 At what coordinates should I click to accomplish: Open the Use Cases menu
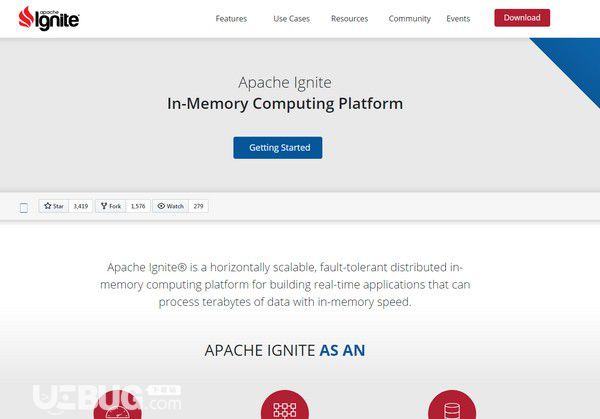pos(291,18)
